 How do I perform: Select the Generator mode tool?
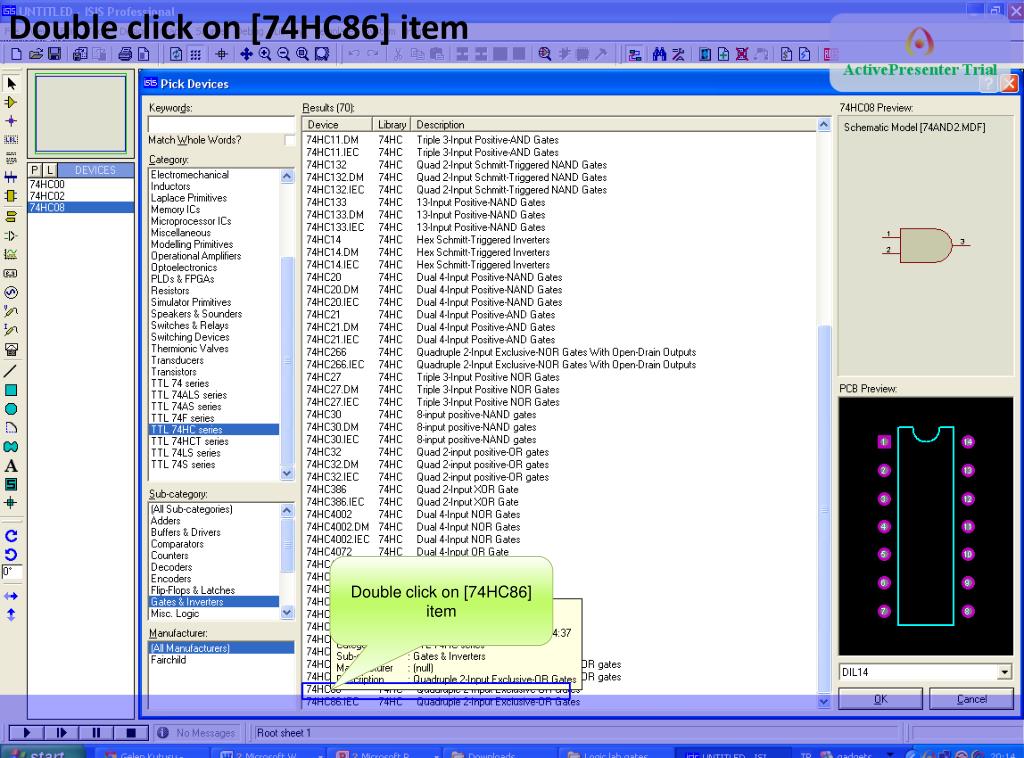tap(11, 292)
